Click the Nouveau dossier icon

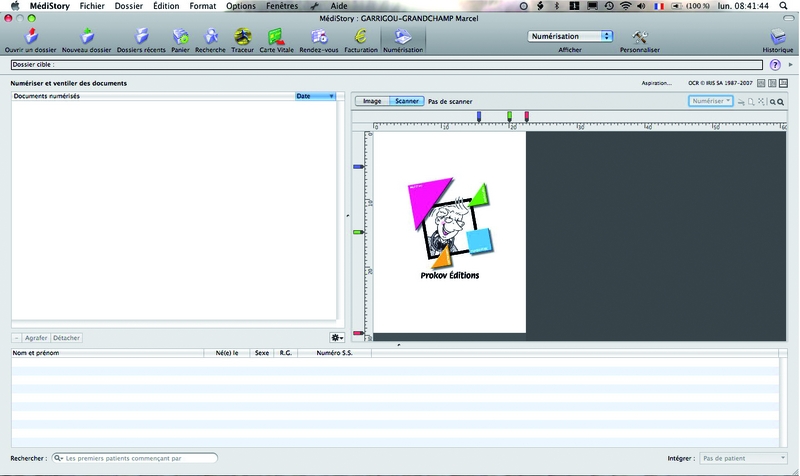87,38
